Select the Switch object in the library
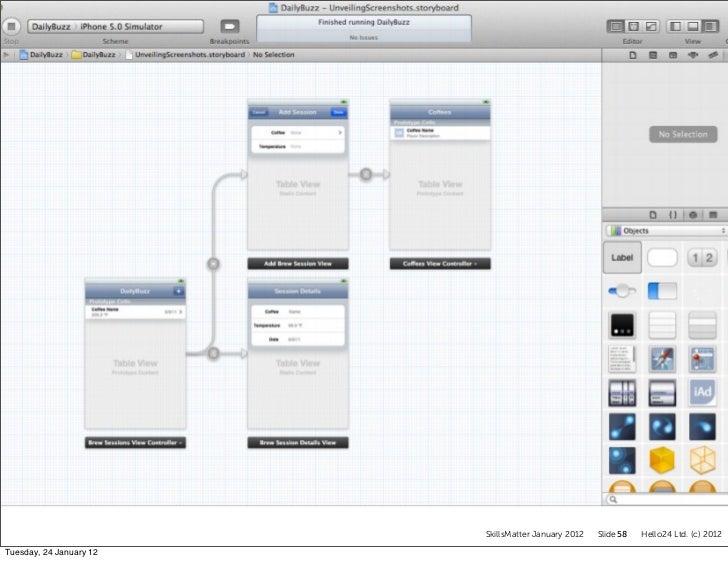Screen dimensions: 728x561 tap(662, 291)
